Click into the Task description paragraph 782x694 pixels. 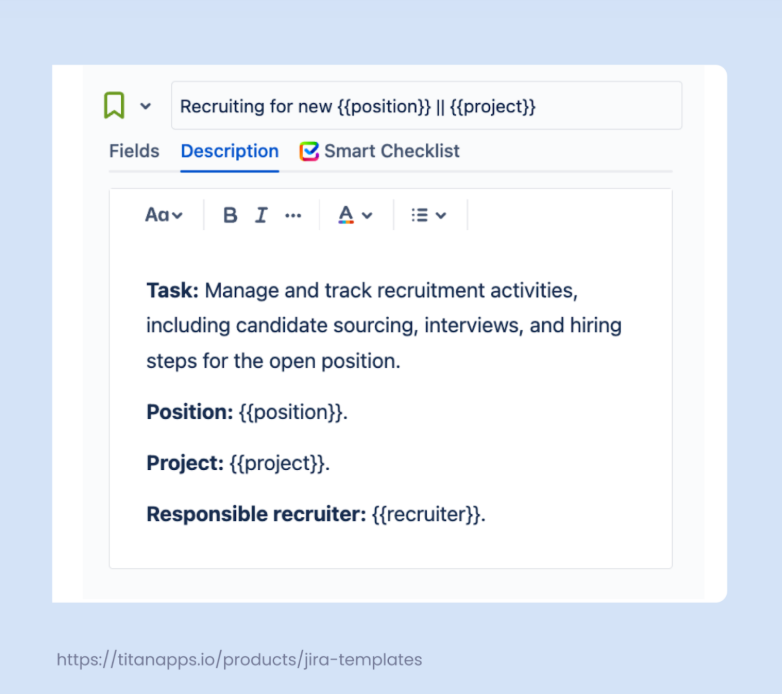tap(384, 326)
